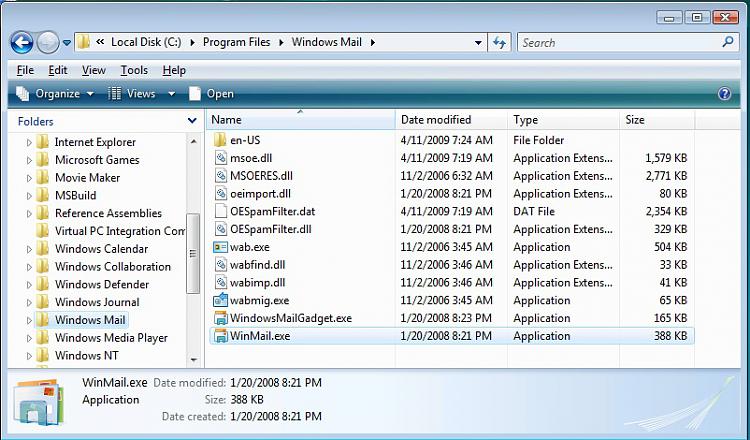This screenshot has width=750, height=440.
Task: Click the Refresh button beside address bar
Action: [x=499, y=43]
